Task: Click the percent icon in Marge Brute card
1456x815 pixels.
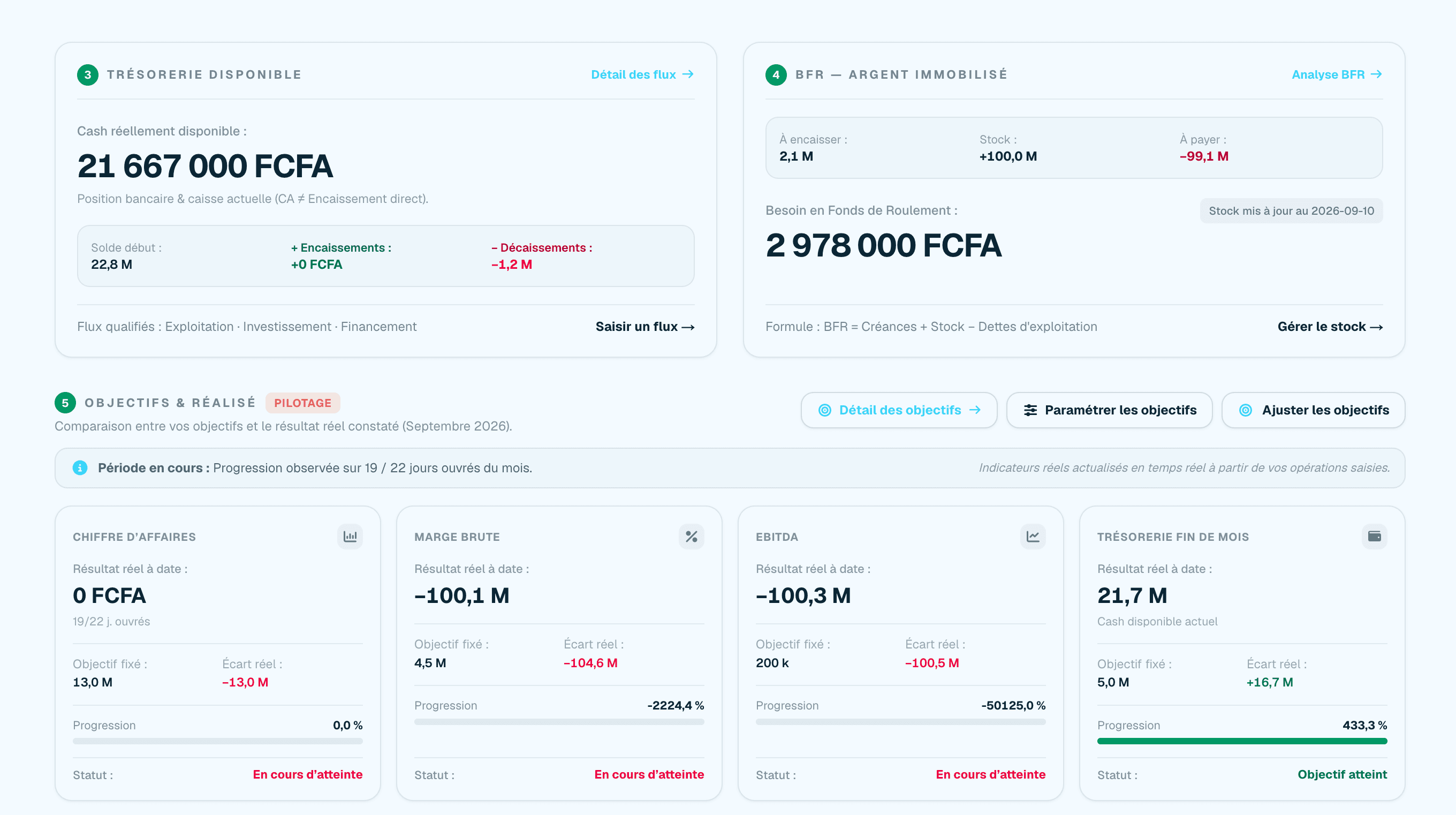Action: tap(691, 536)
